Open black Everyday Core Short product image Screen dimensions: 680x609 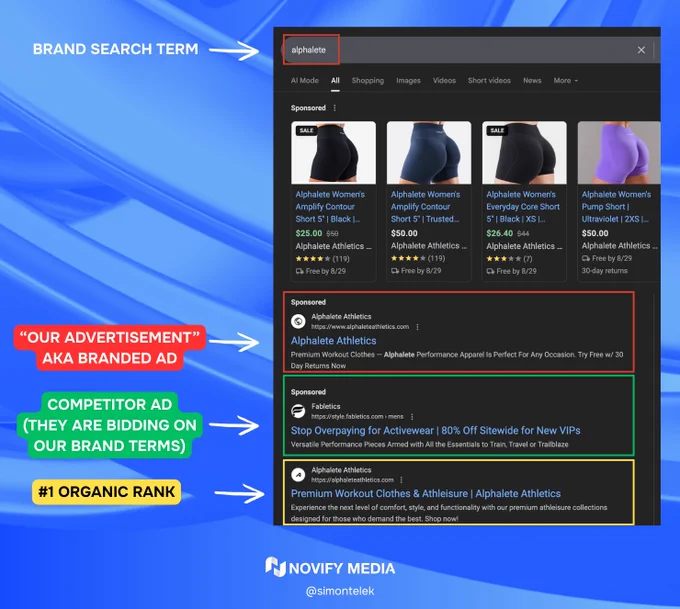click(524, 153)
